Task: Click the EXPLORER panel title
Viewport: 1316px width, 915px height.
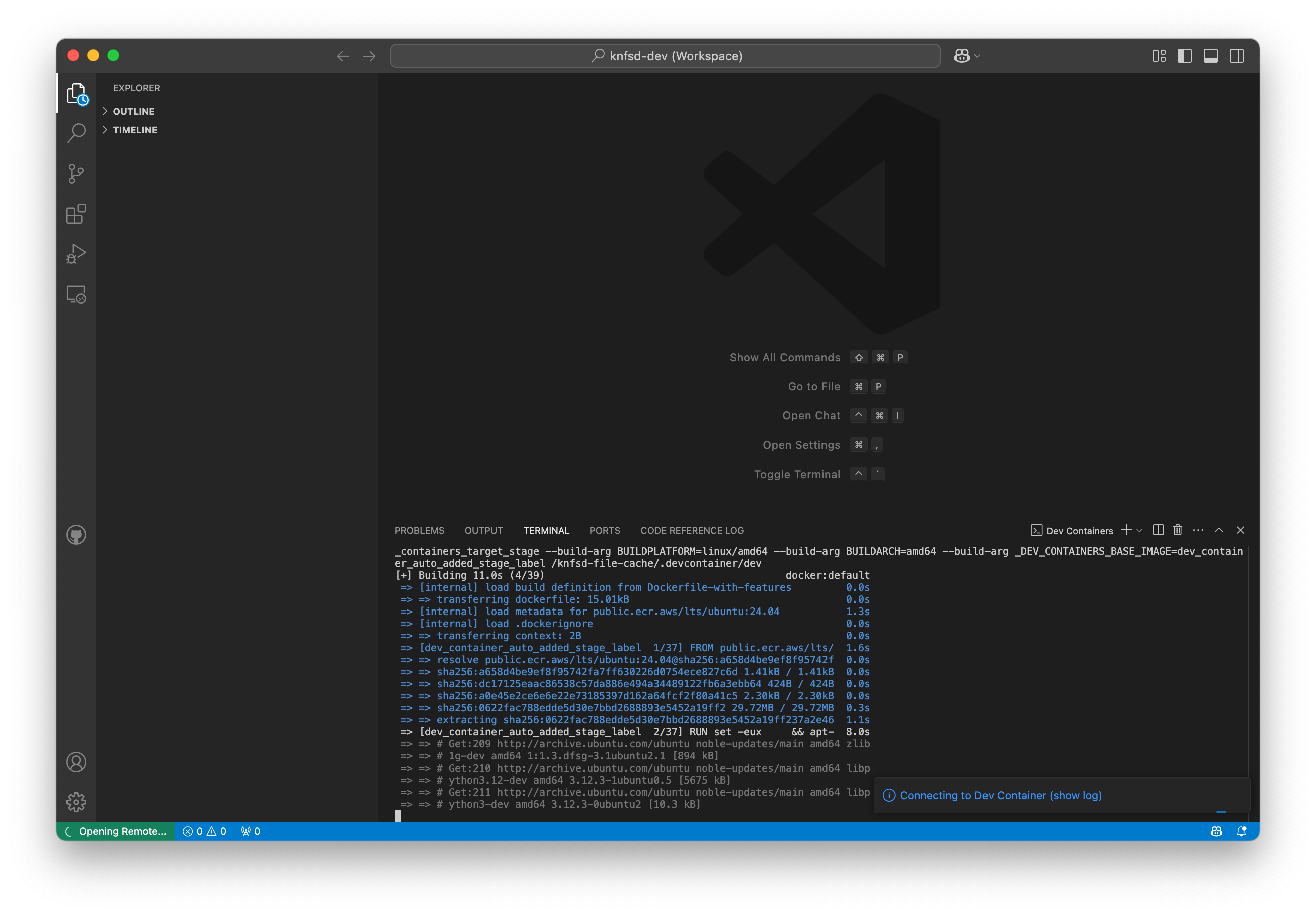Action: (x=136, y=88)
